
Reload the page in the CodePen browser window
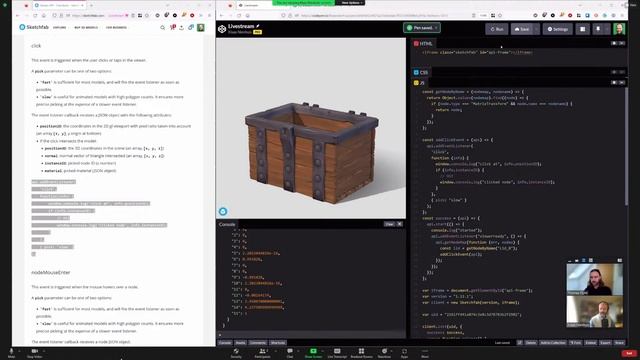(239, 16)
